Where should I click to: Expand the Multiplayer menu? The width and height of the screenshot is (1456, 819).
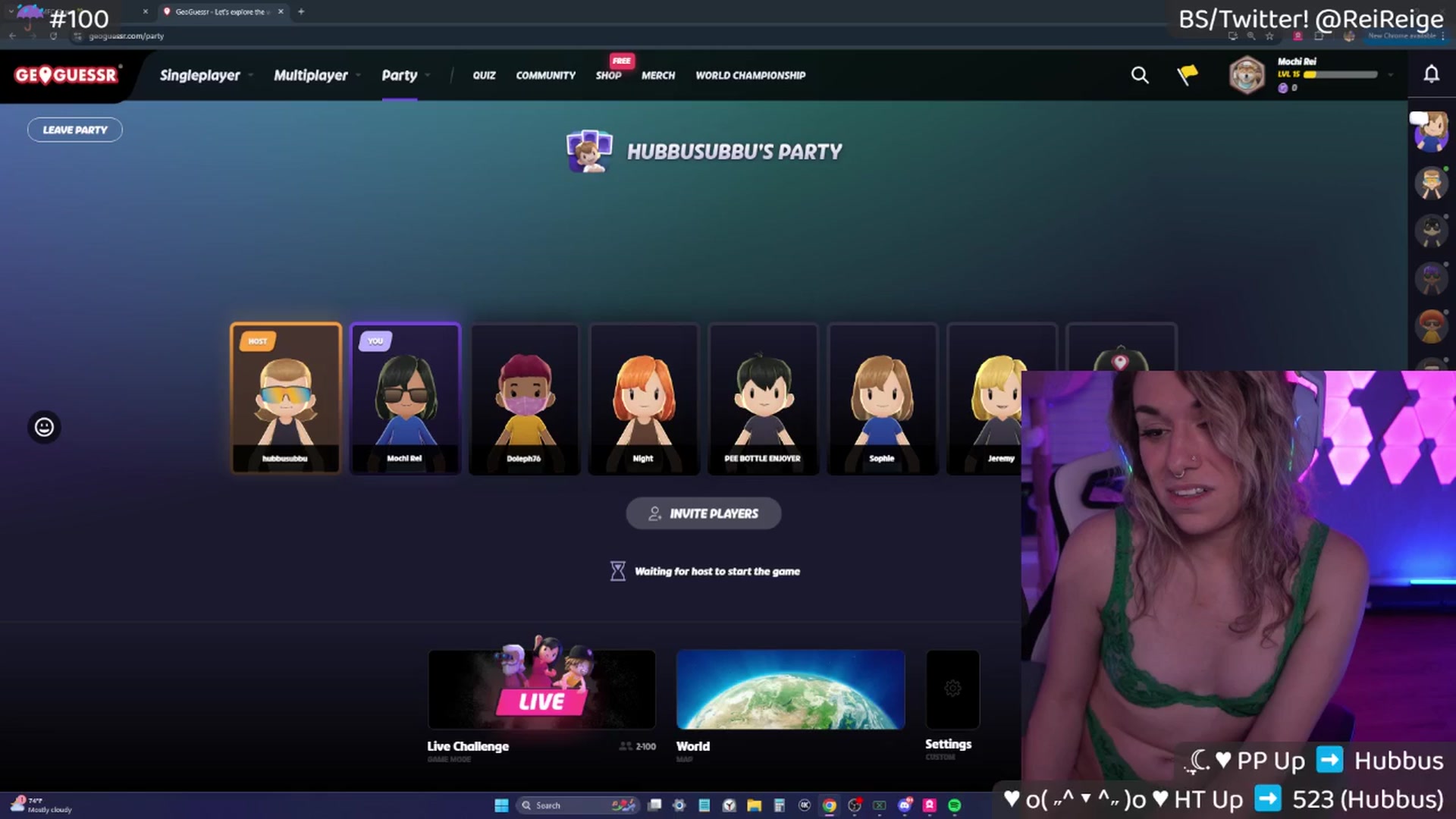[317, 75]
